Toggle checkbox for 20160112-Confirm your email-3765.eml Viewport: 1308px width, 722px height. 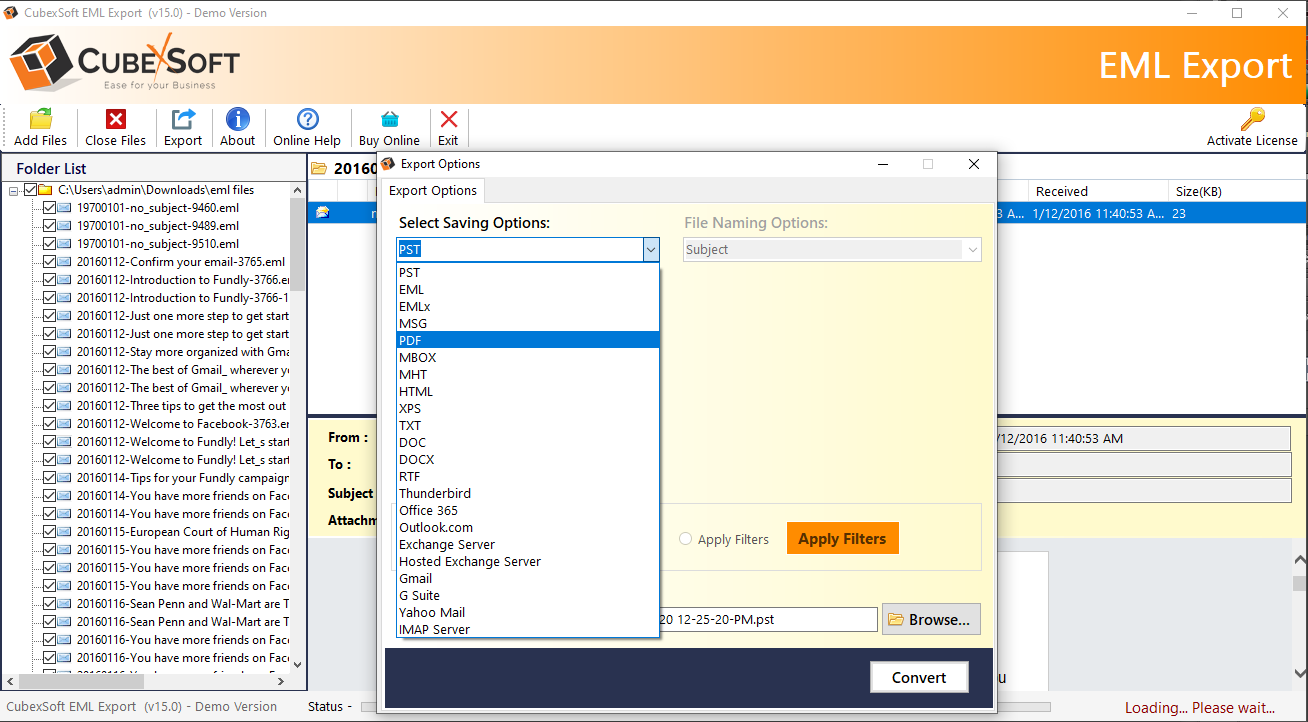pyautogui.click(x=49, y=262)
